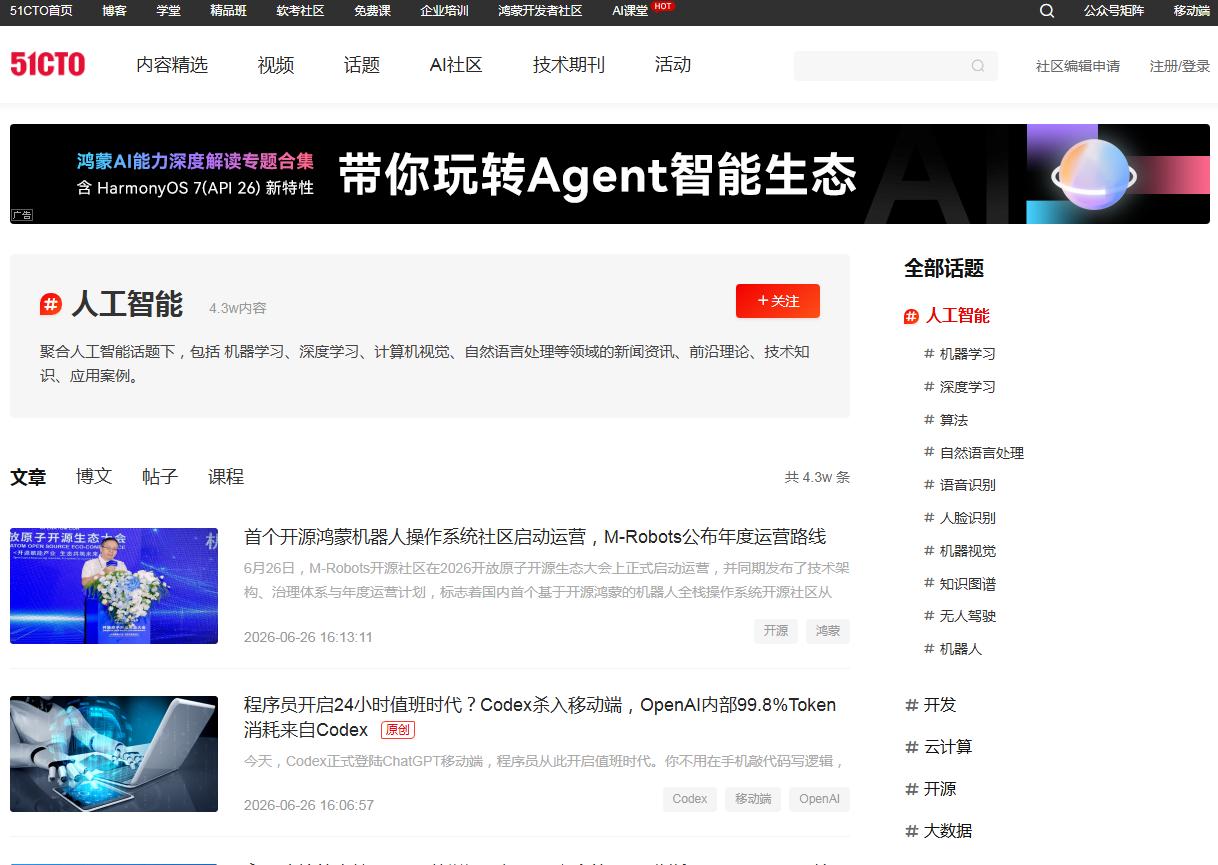The width and height of the screenshot is (1218, 865).
Task: Click the OpenAI tag
Action: coord(819,799)
